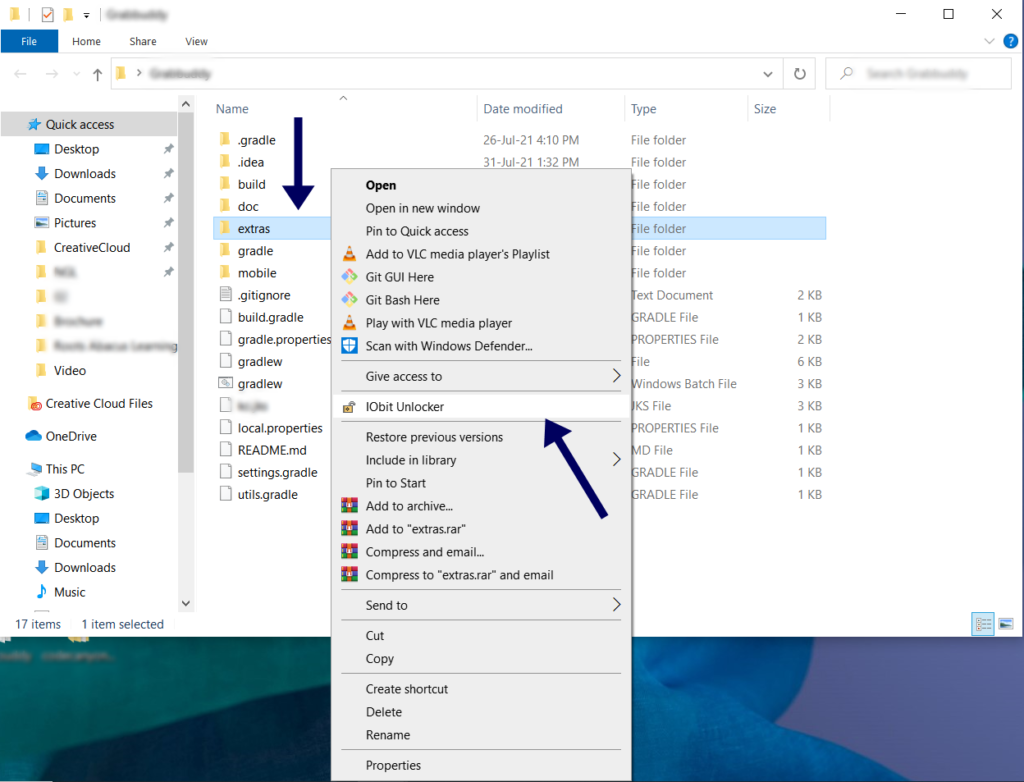Image resolution: width=1024 pixels, height=782 pixels.
Task: Switch to the View ribbon tab
Action: coord(196,41)
